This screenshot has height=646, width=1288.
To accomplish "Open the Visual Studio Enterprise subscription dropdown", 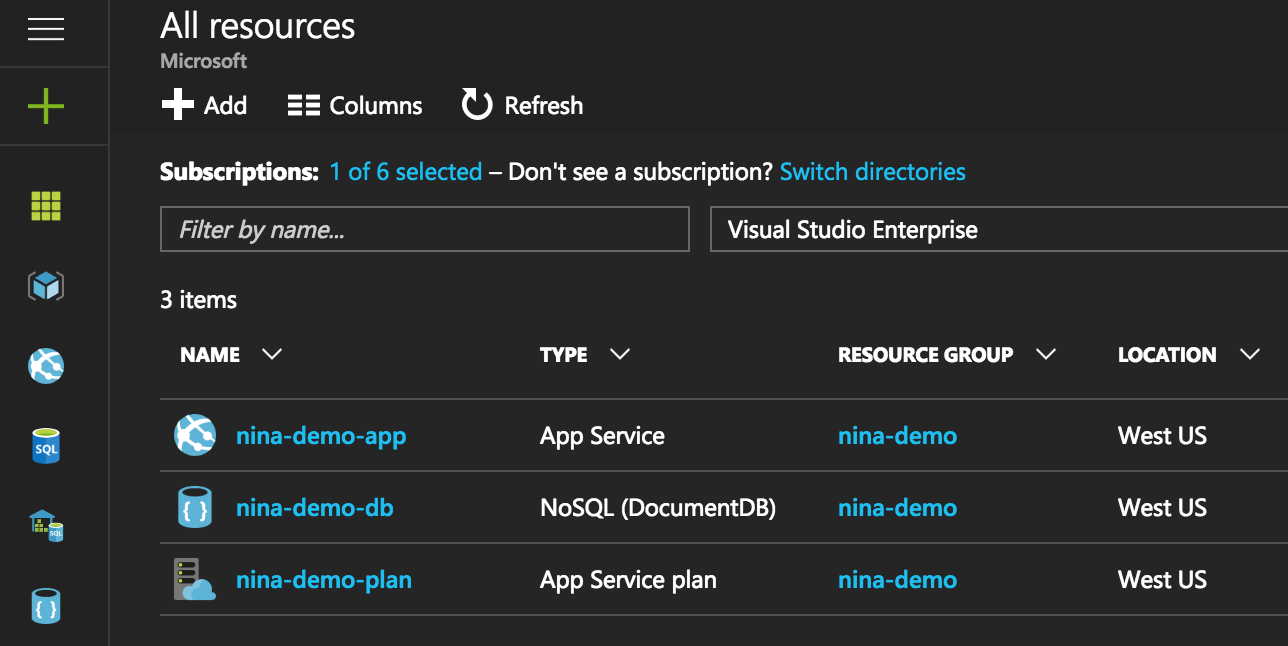I will (x=998, y=230).
